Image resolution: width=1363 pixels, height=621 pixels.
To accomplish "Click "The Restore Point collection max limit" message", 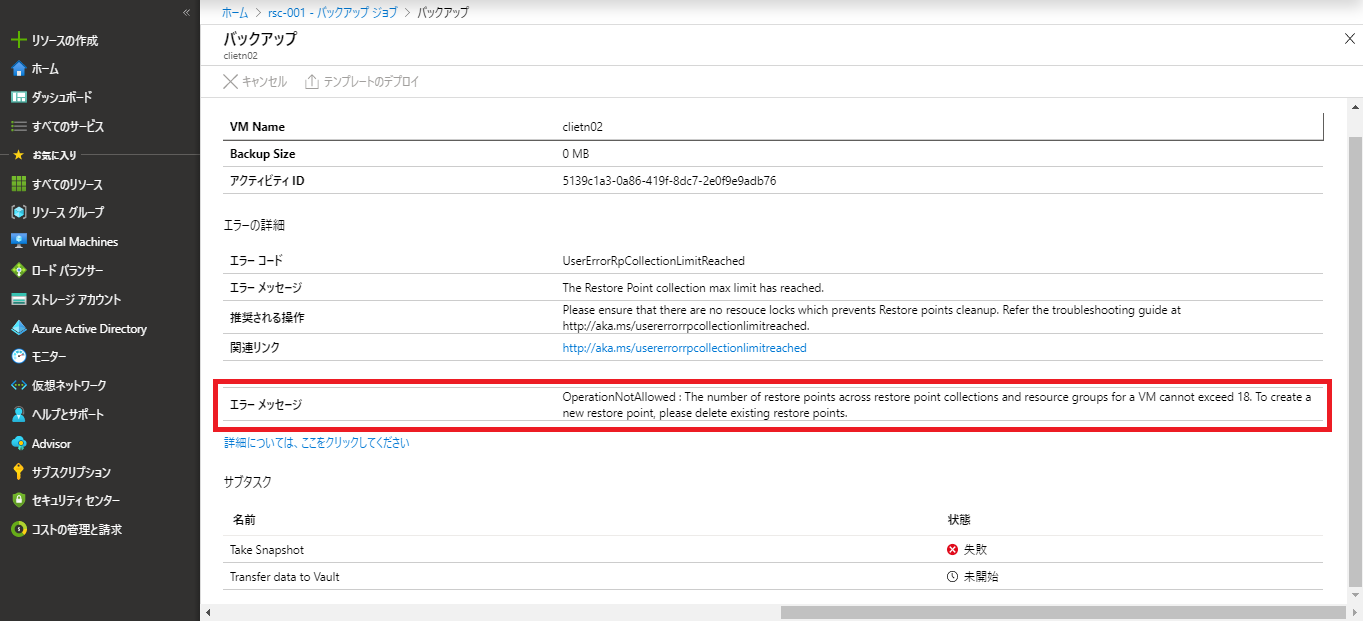I will tap(693, 287).
